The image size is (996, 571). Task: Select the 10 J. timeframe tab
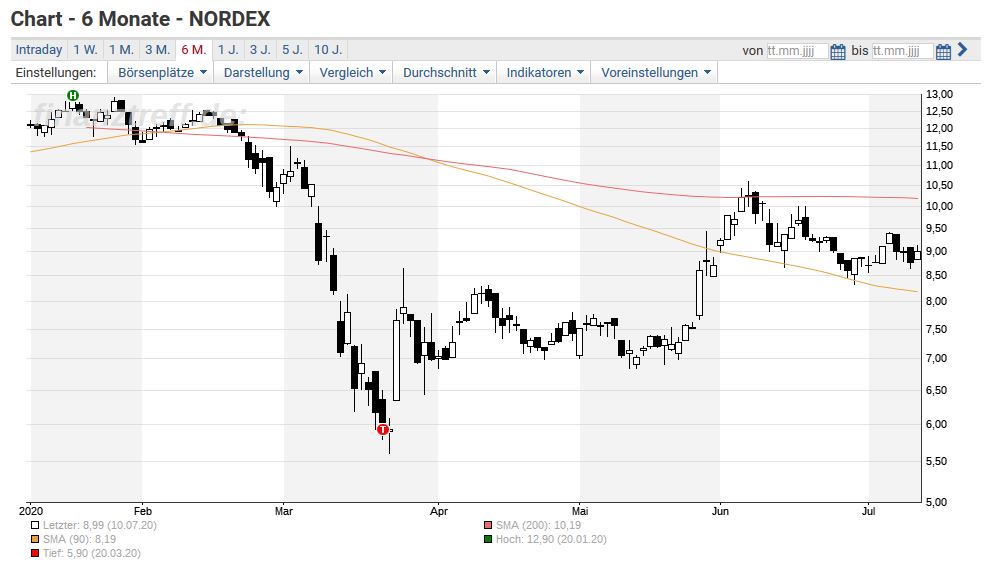[x=328, y=50]
